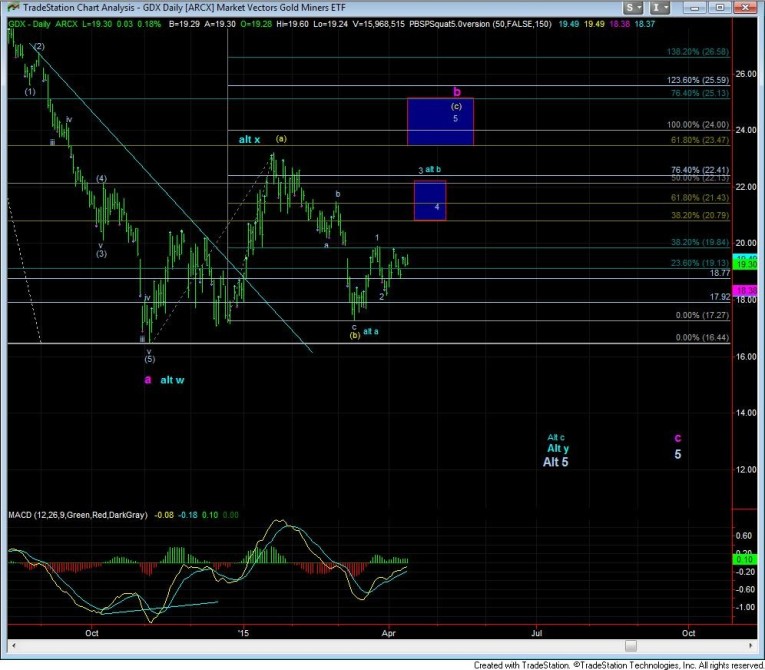Viewport: 765px width, 670px height.
Task: Click the Lo=19.24 low readout
Action: [x=331, y=24]
